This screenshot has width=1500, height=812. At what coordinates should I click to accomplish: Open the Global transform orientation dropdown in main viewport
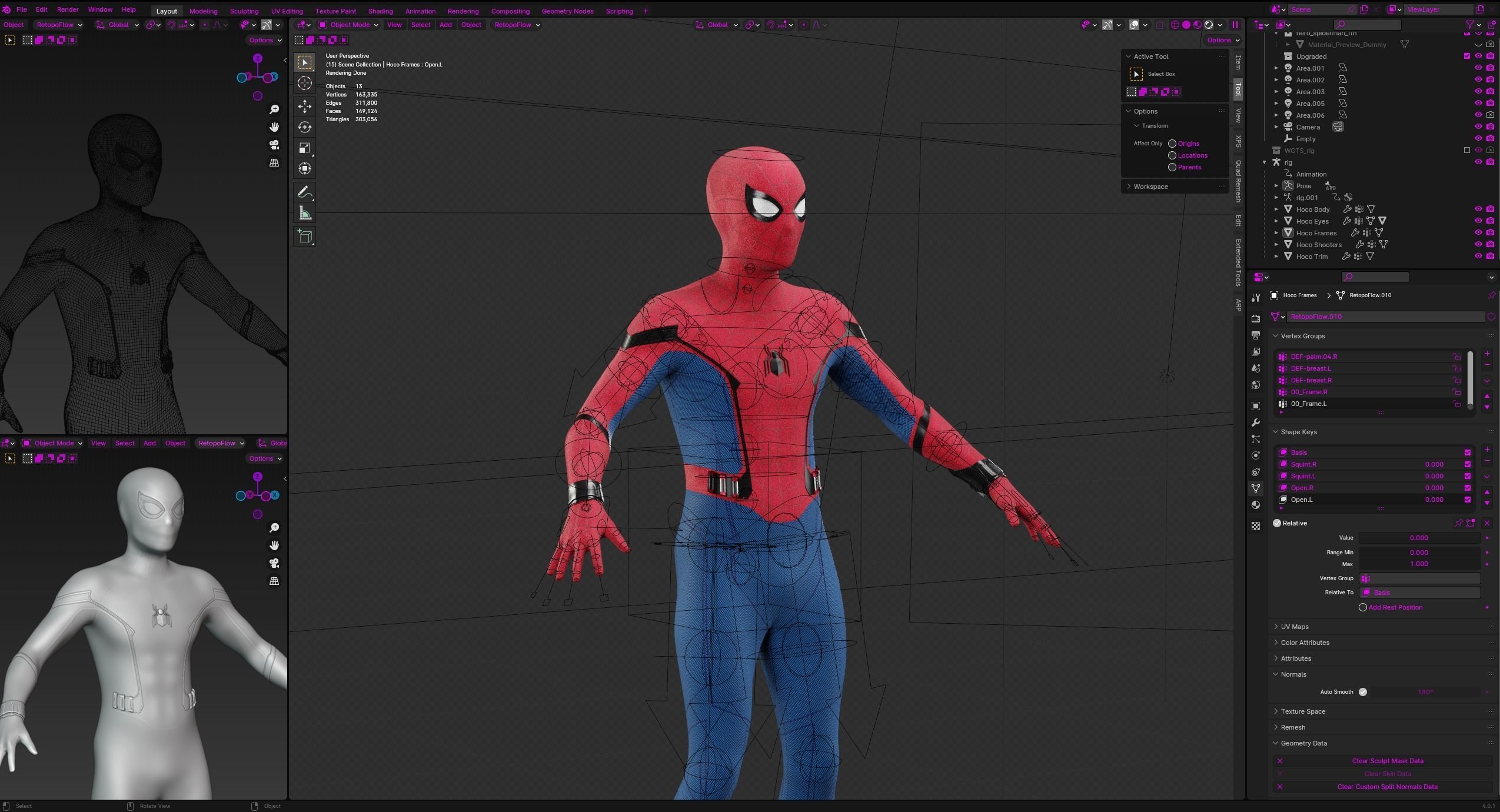click(x=716, y=25)
